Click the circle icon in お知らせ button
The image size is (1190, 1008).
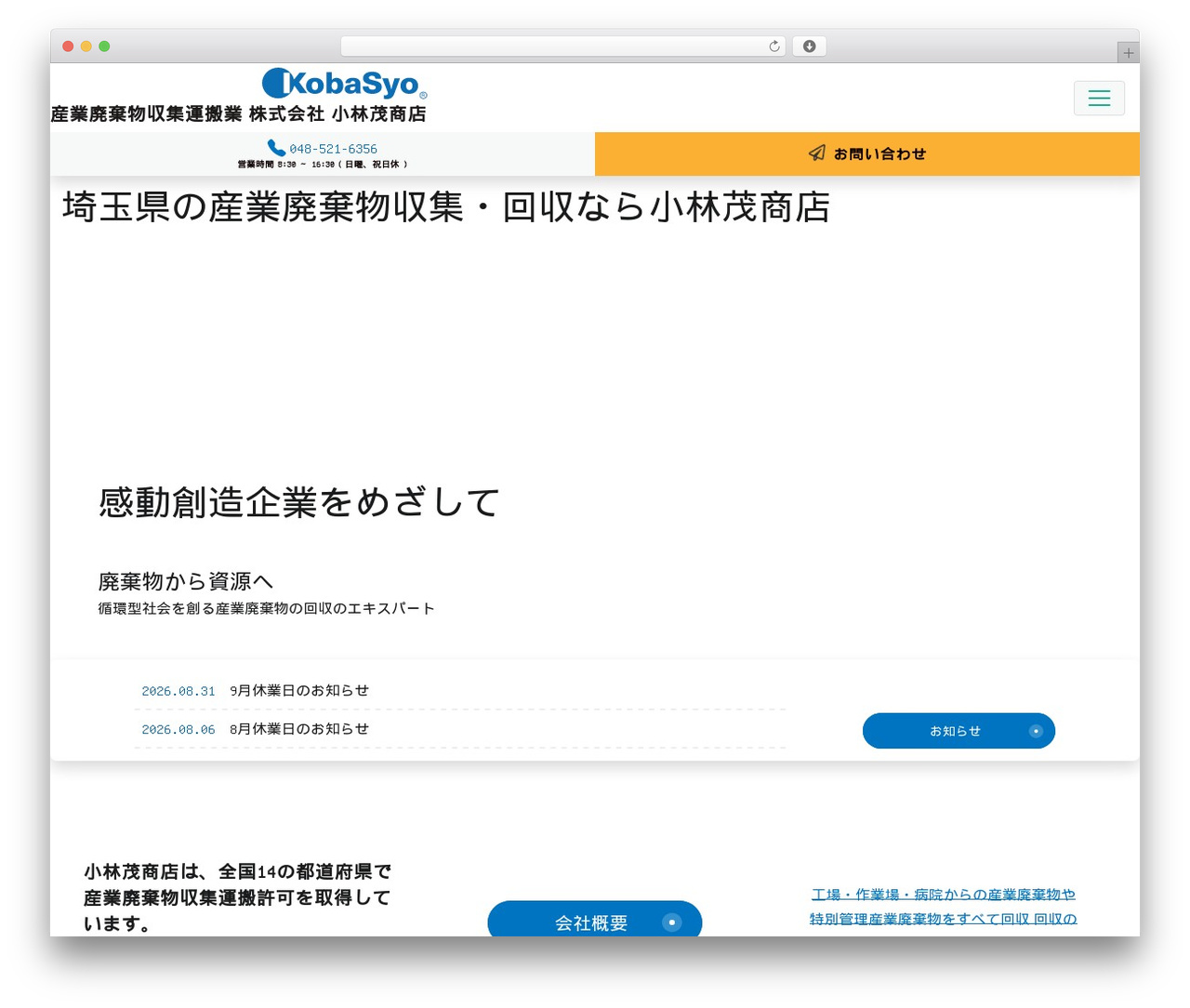1036,731
